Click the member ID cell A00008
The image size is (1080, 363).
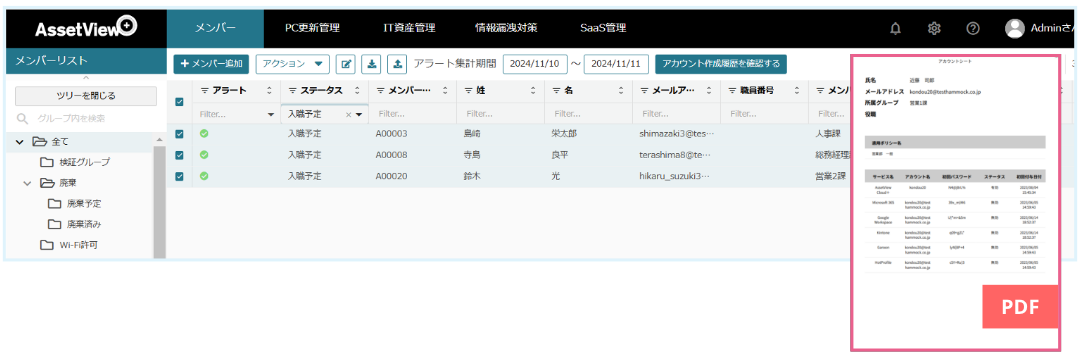pos(392,155)
